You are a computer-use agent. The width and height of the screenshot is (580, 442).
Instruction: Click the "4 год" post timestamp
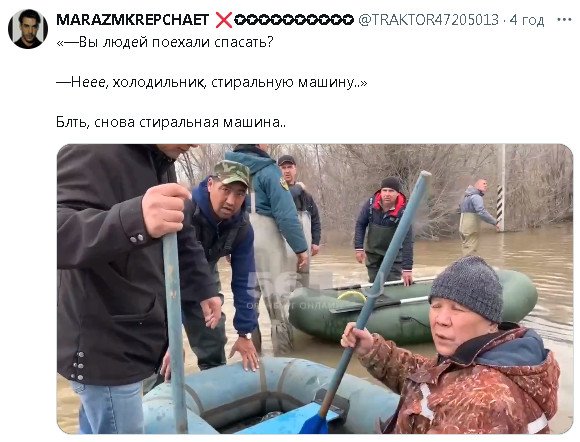(527, 20)
